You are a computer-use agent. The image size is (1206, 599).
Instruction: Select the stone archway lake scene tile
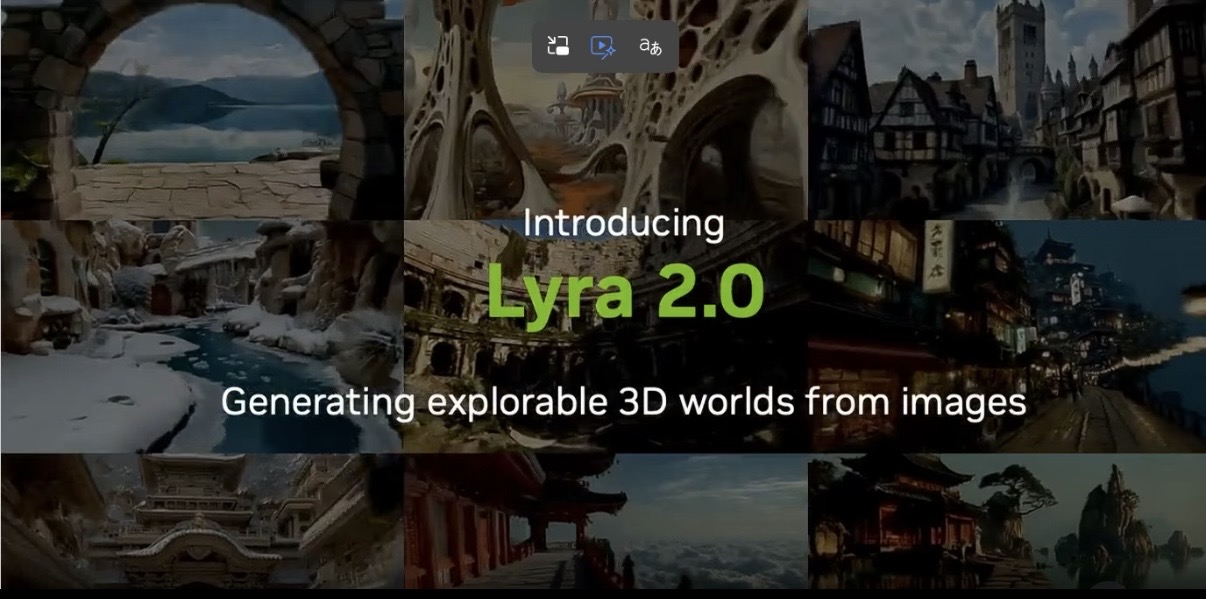[x=200, y=110]
